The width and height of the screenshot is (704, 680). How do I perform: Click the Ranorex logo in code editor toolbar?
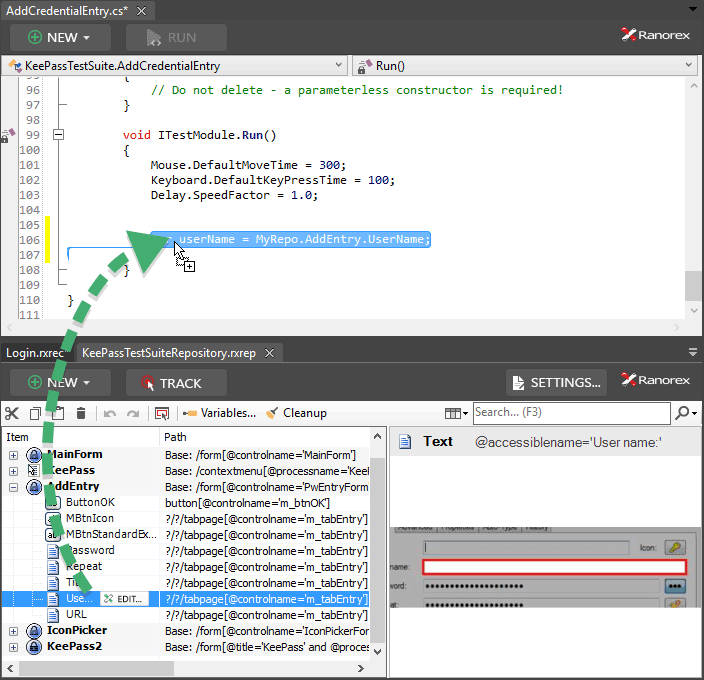click(x=656, y=35)
